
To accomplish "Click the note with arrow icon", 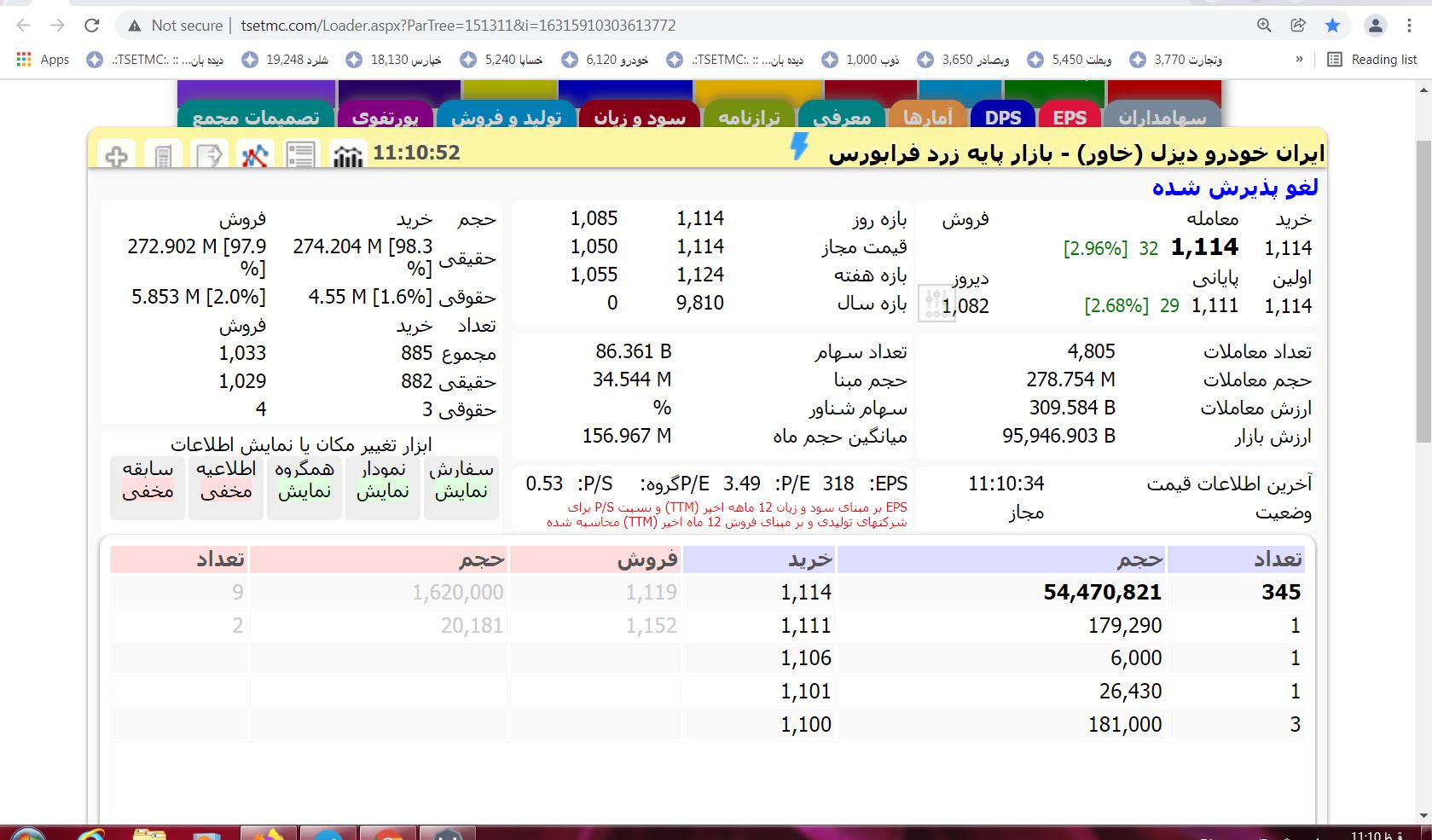I will 209,155.
